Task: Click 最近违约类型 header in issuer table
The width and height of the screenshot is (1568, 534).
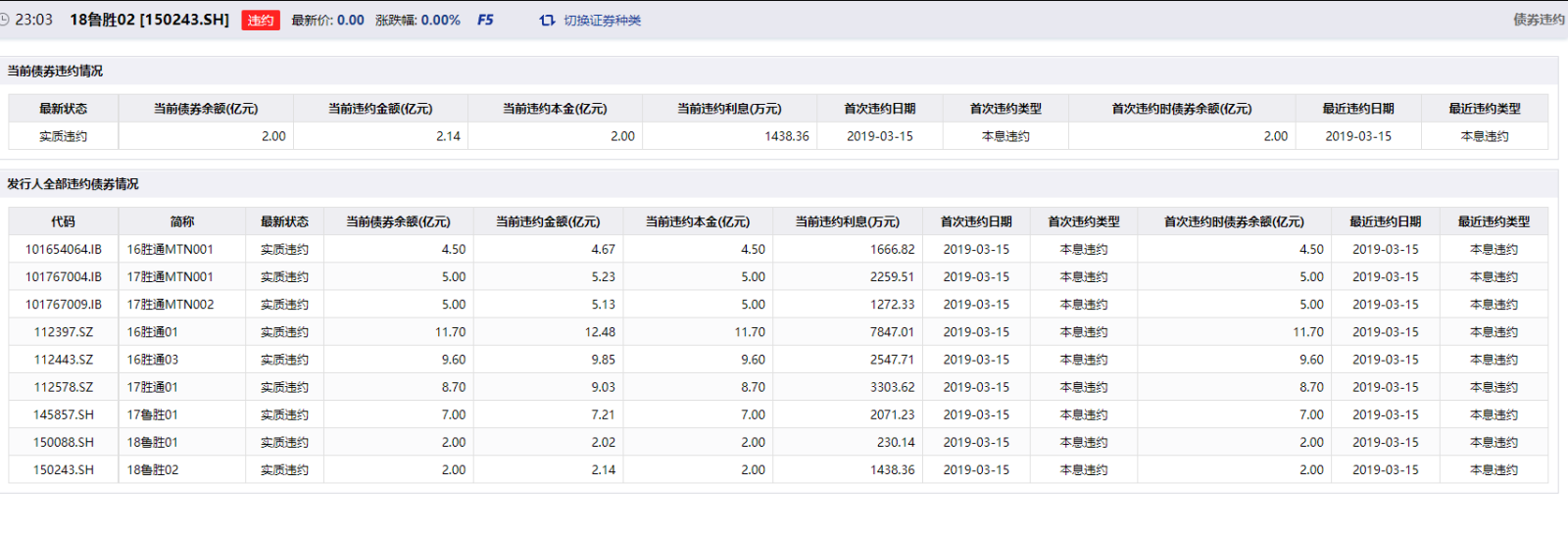Action: 1494,221
